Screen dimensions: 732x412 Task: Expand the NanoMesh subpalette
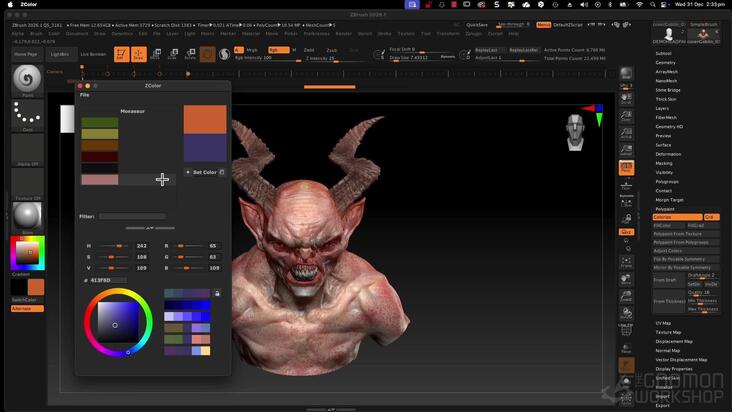click(666, 81)
